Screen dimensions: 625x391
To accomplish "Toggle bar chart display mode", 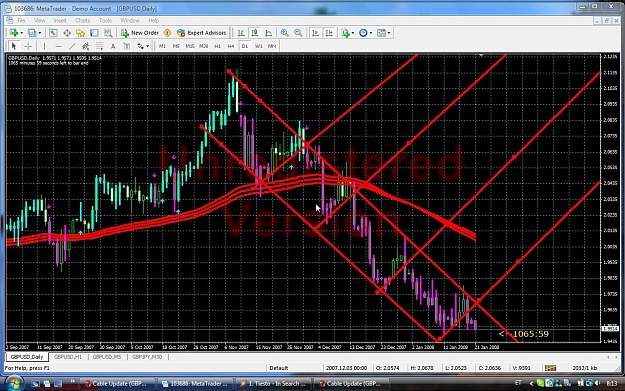I will 241,33.
